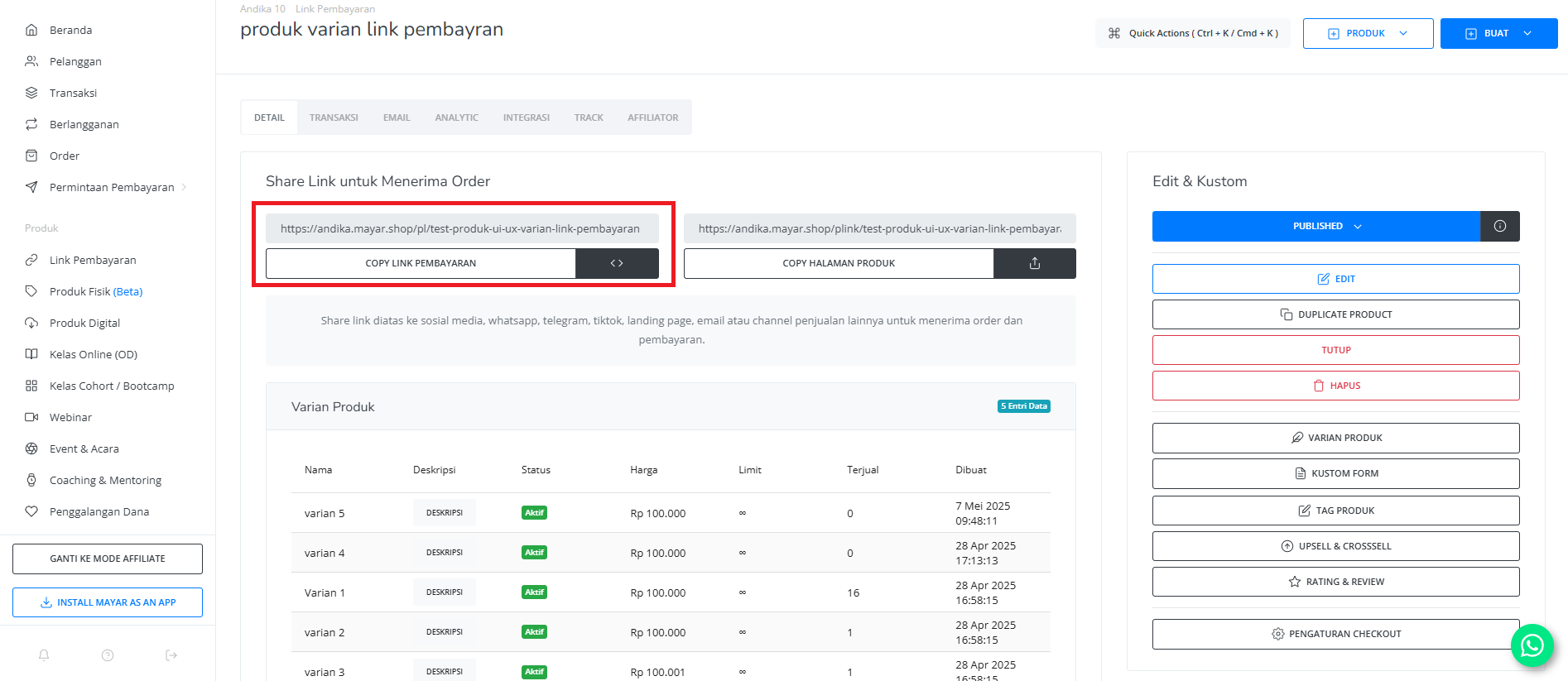The height and width of the screenshot is (681, 1568).
Task: Open Quick Actions search
Action: [x=1192, y=33]
